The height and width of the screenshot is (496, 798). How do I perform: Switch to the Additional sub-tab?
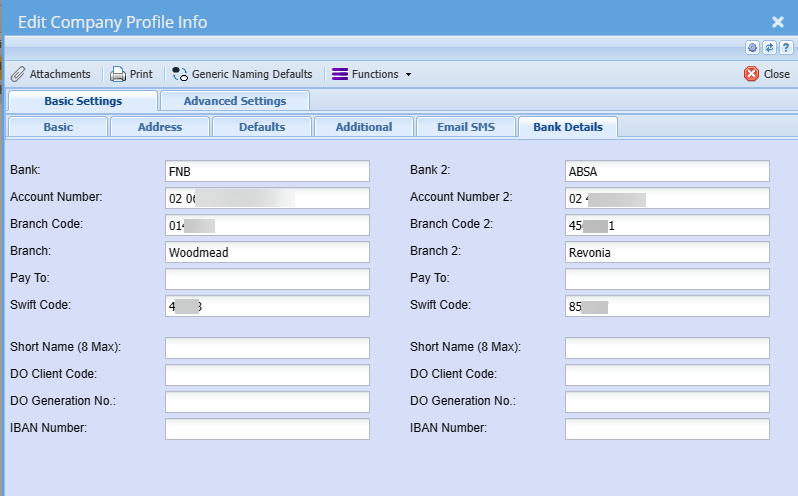click(364, 127)
